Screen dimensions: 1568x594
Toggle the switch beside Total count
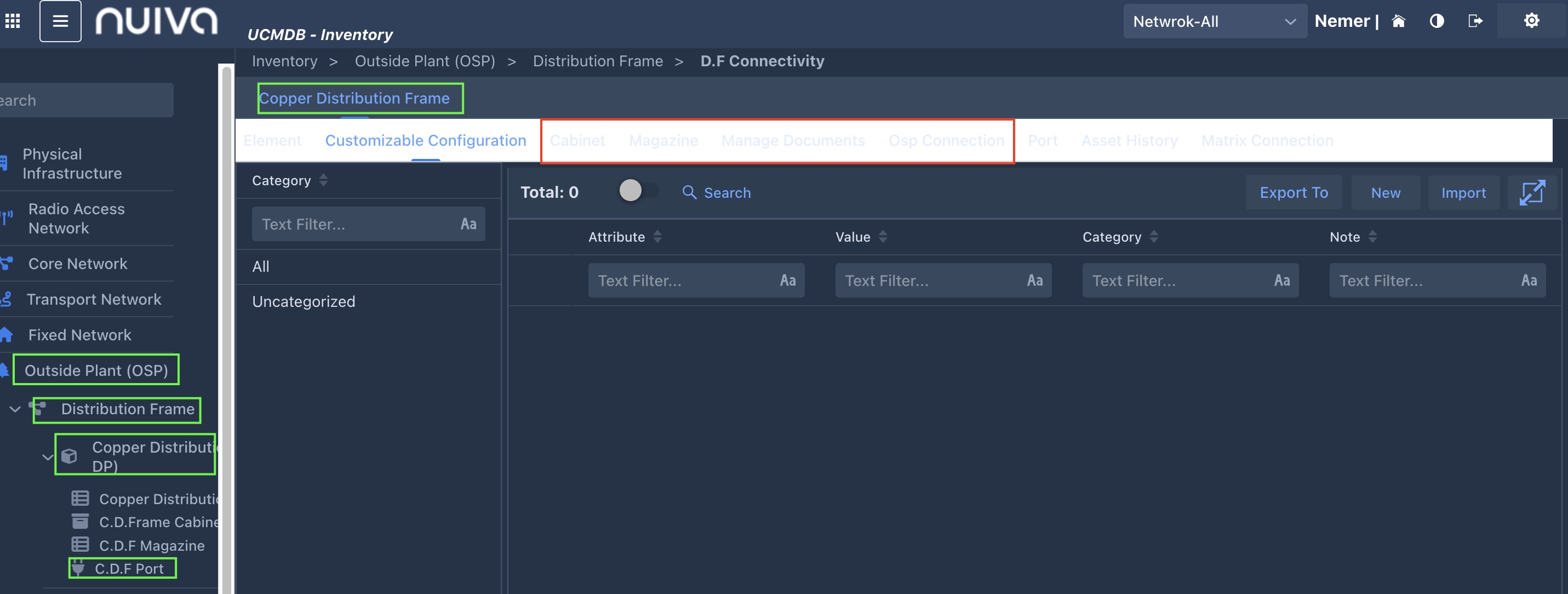click(637, 191)
